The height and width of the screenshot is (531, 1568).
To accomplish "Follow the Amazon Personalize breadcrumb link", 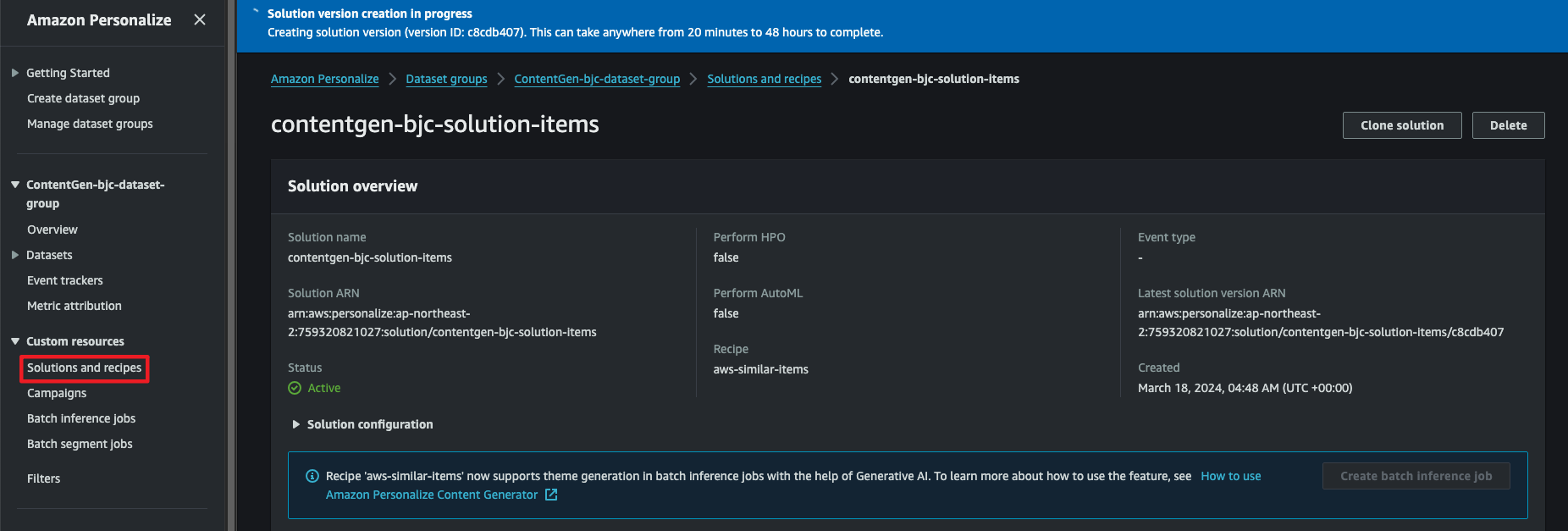I will [325, 79].
